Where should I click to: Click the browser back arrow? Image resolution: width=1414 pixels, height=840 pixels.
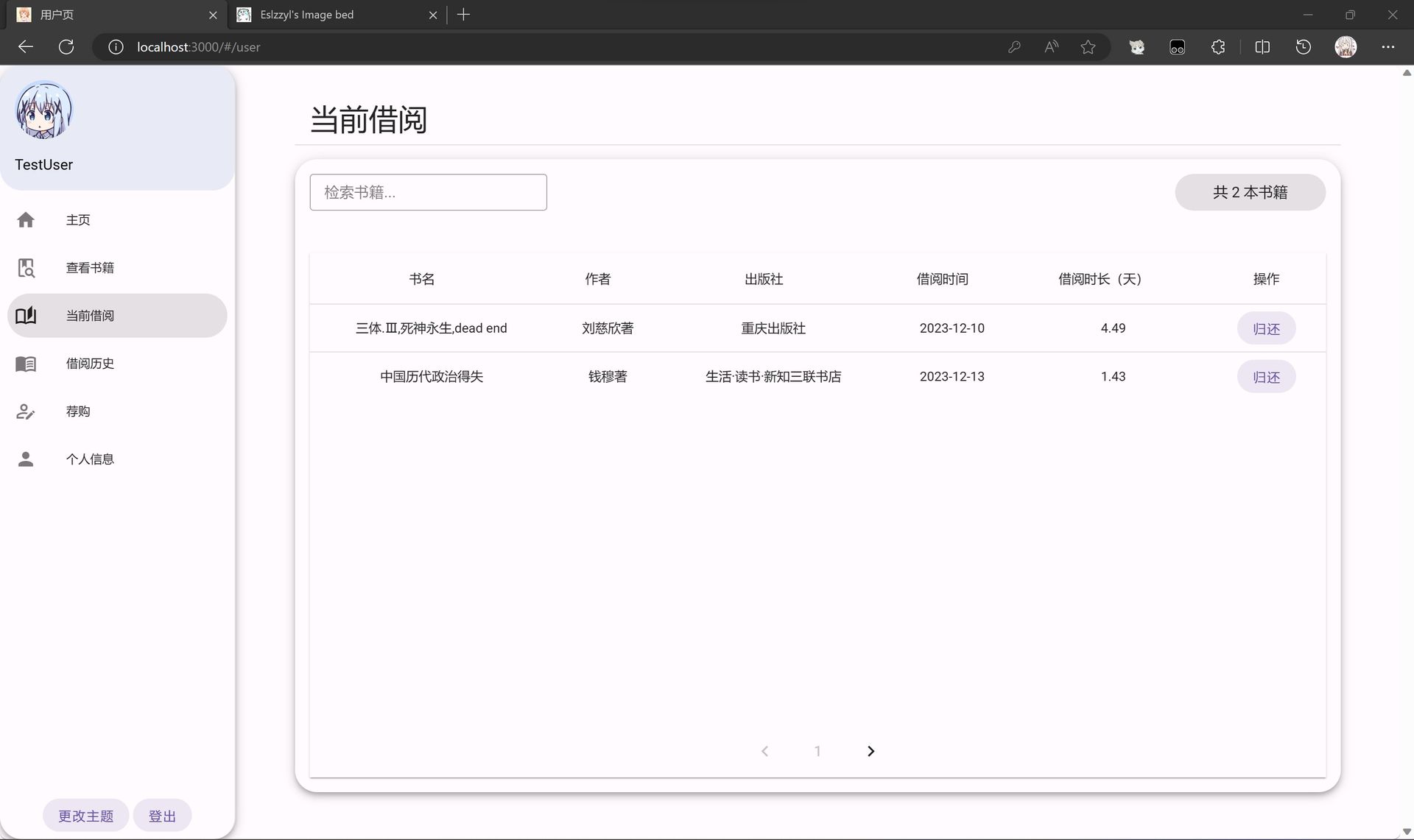[x=26, y=47]
